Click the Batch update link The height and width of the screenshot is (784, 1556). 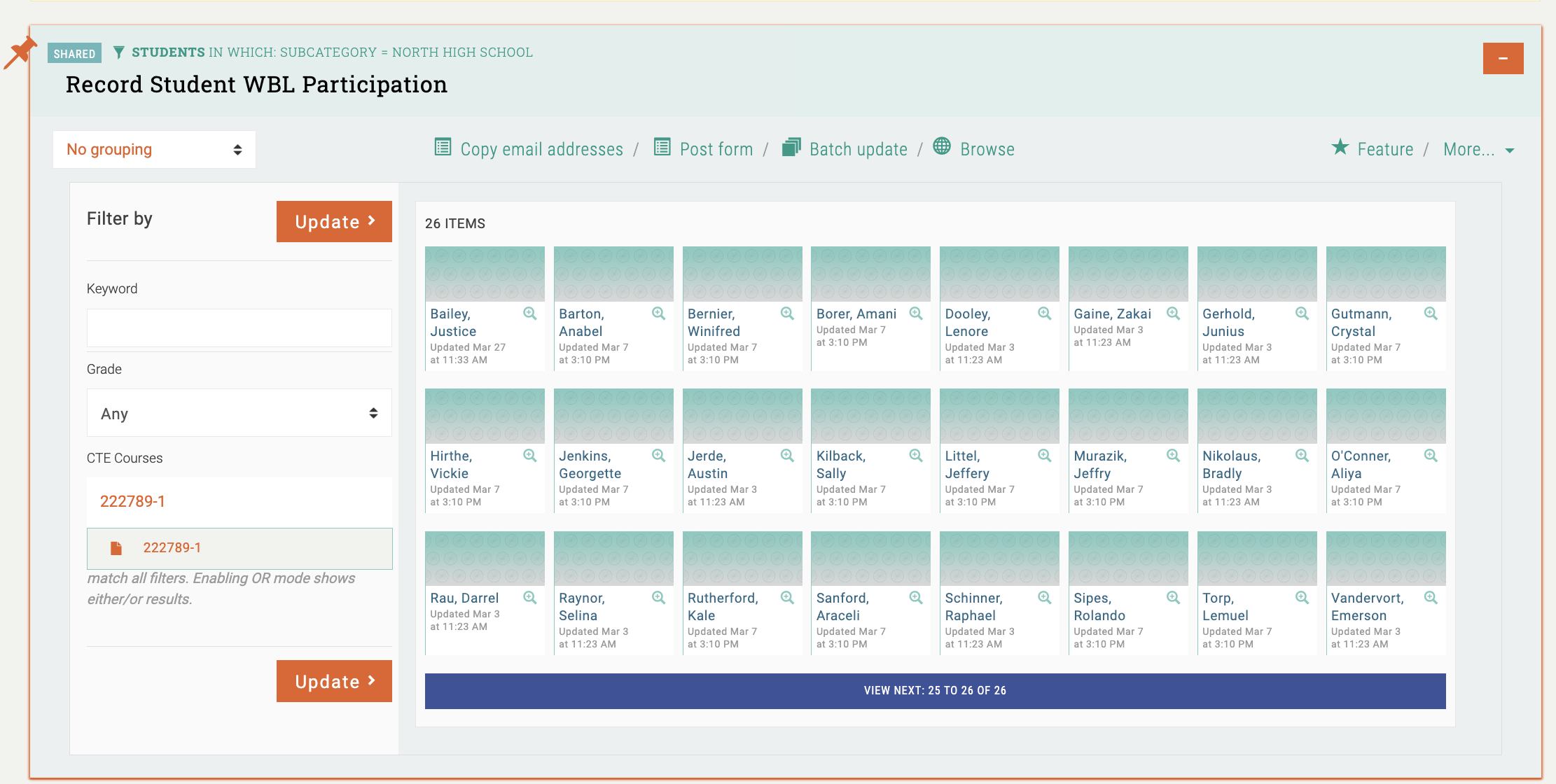tap(859, 149)
